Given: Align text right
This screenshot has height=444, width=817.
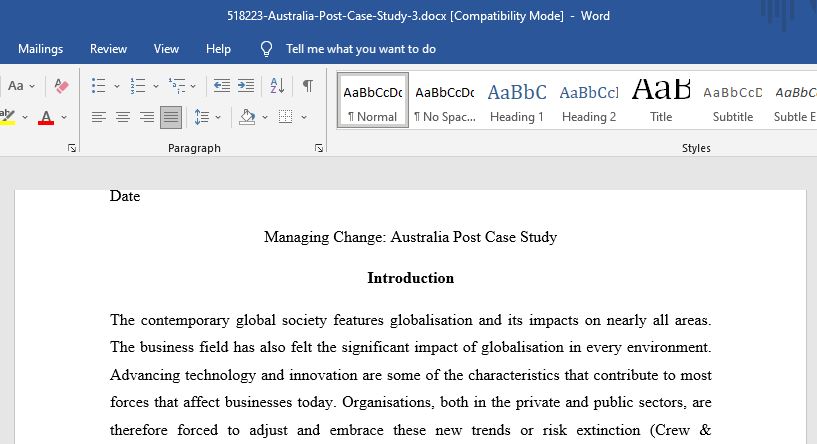Looking at the screenshot, I should point(146,117).
